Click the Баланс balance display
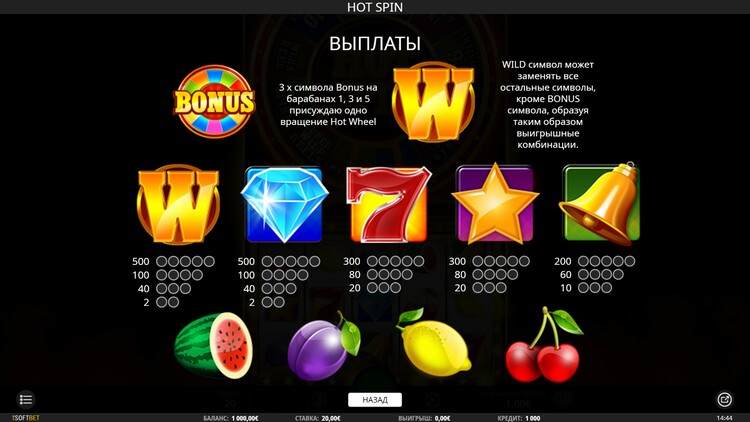Image resolution: width=750 pixels, height=422 pixels. [231, 418]
